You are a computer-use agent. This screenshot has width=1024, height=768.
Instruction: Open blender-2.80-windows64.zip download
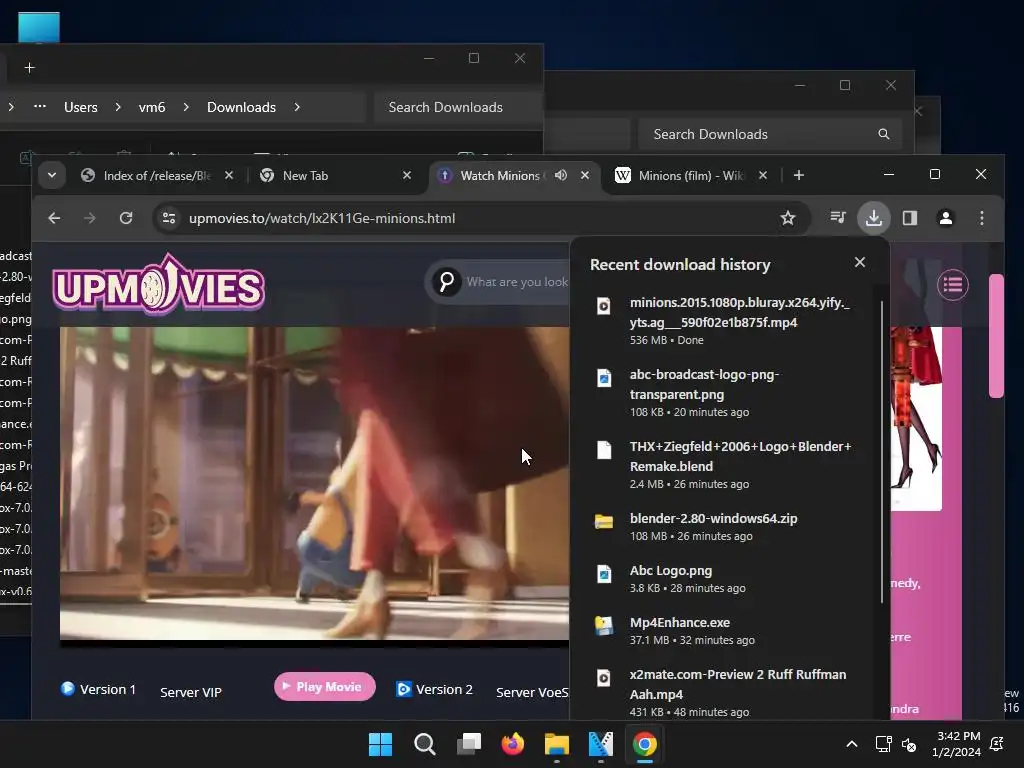[x=728, y=526]
